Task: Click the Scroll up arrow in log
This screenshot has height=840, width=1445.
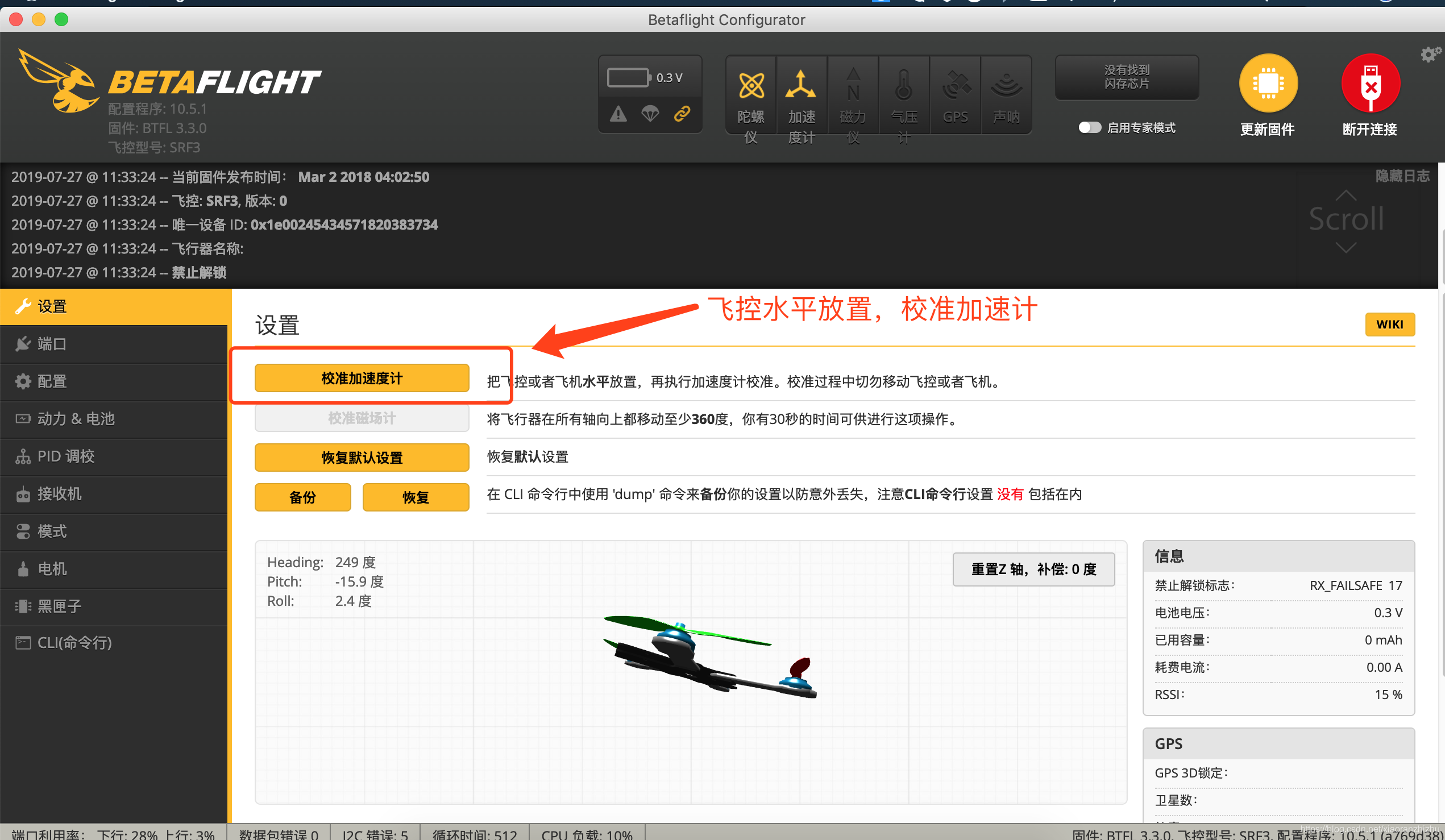Action: click(1346, 196)
